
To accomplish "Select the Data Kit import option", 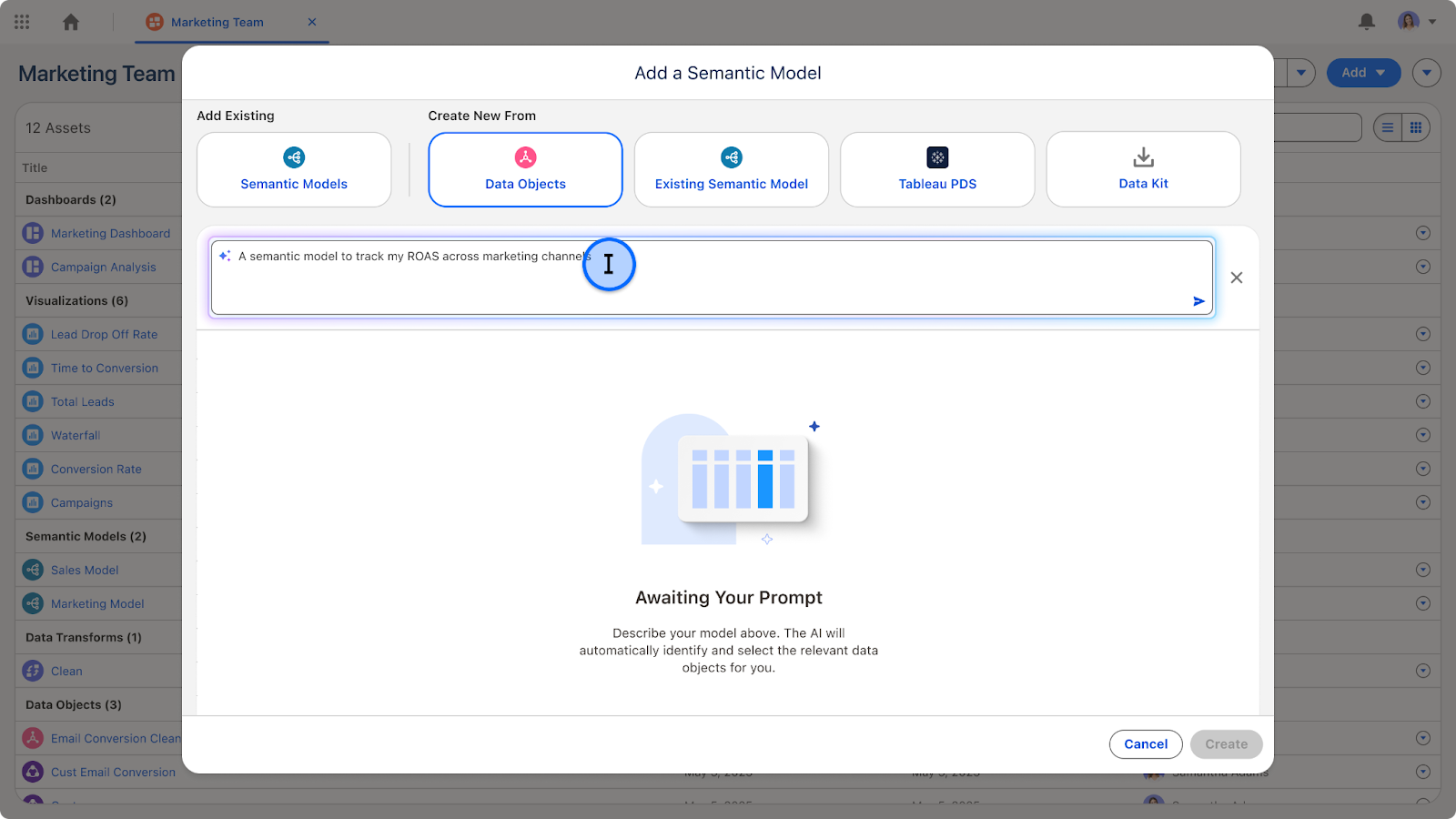I will pyautogui.click(x=1143, y=169).
